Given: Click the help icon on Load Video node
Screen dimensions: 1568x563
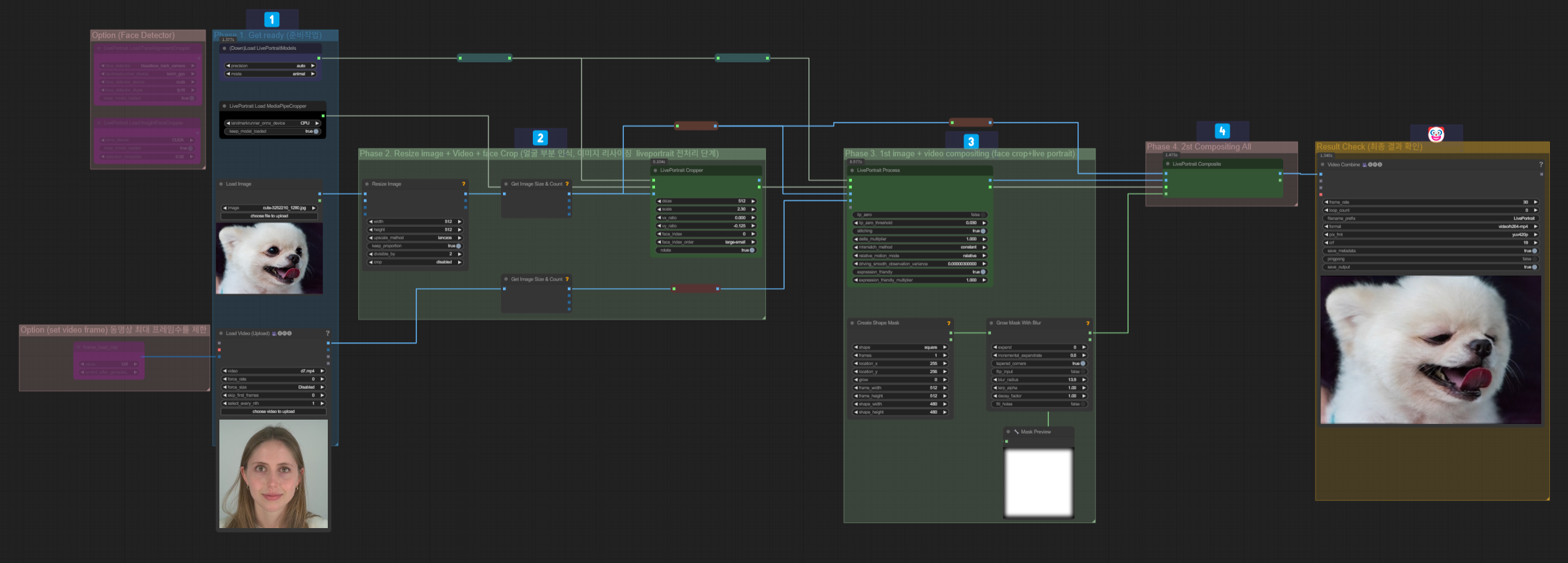Looking at the screenshot, I should point(327,334).
